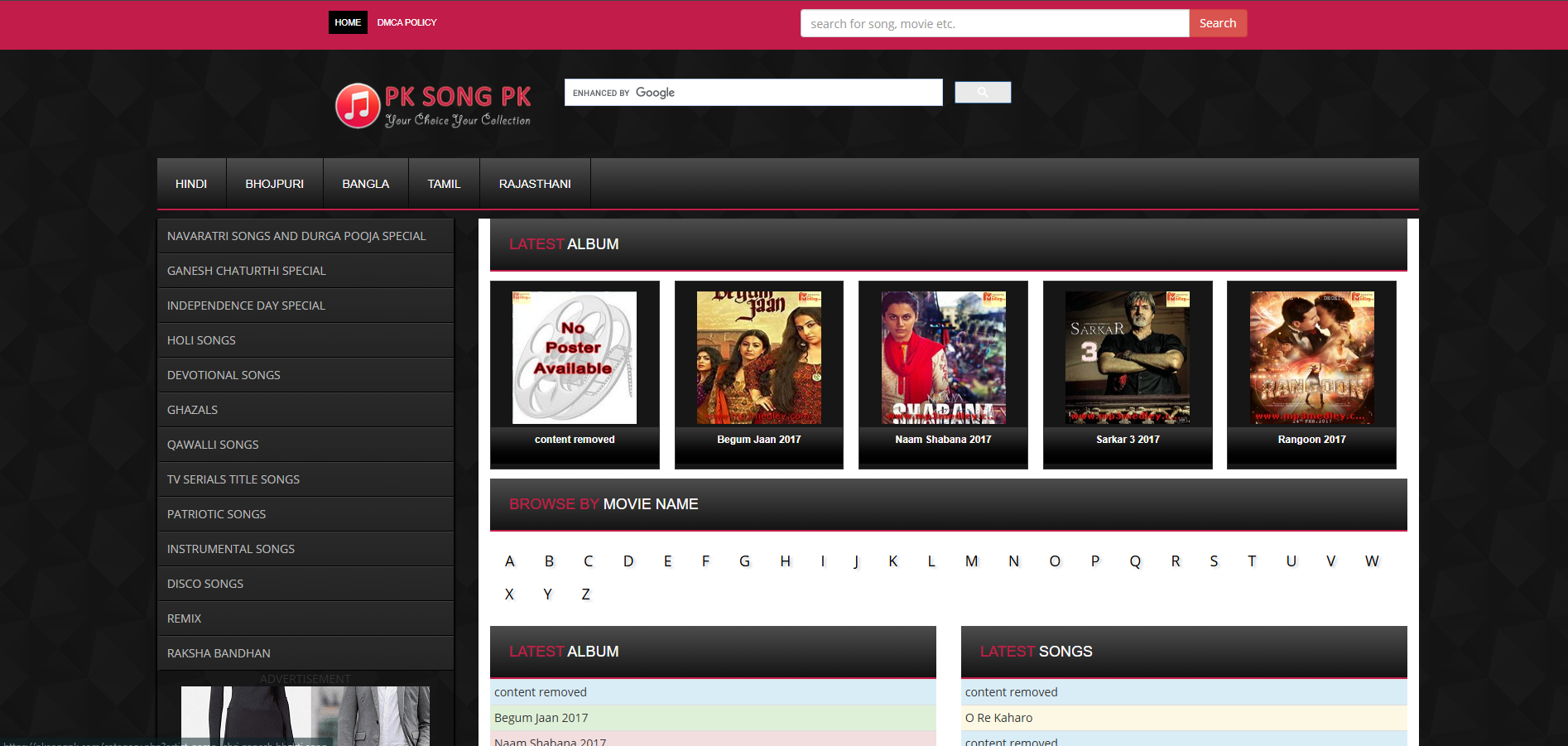1568x746 pixels.
Task: Select the RAJASTHANI tab
Action: 535,184
